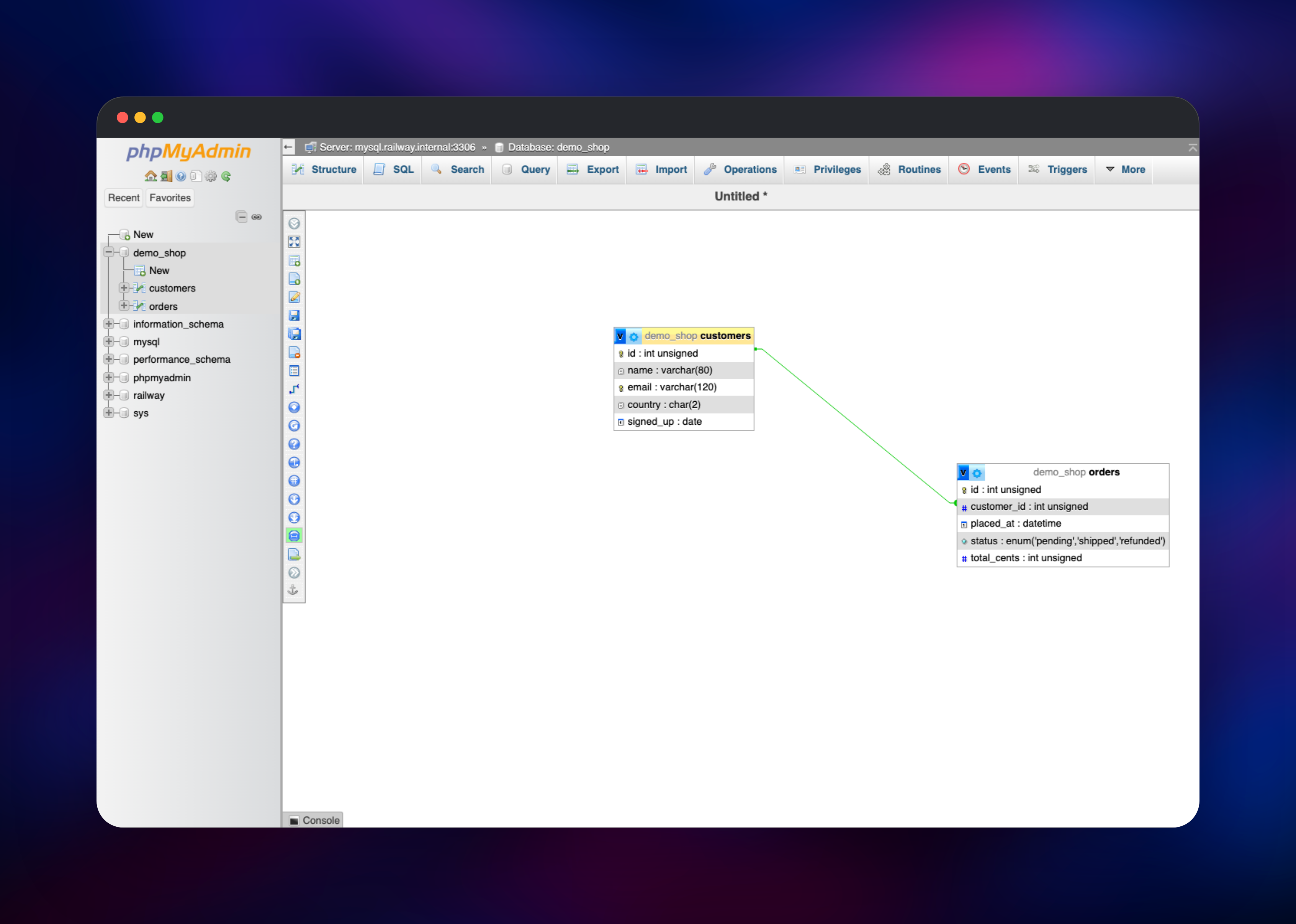
Task: Toggle angular or direct links
Action: (x=294, y=463)
